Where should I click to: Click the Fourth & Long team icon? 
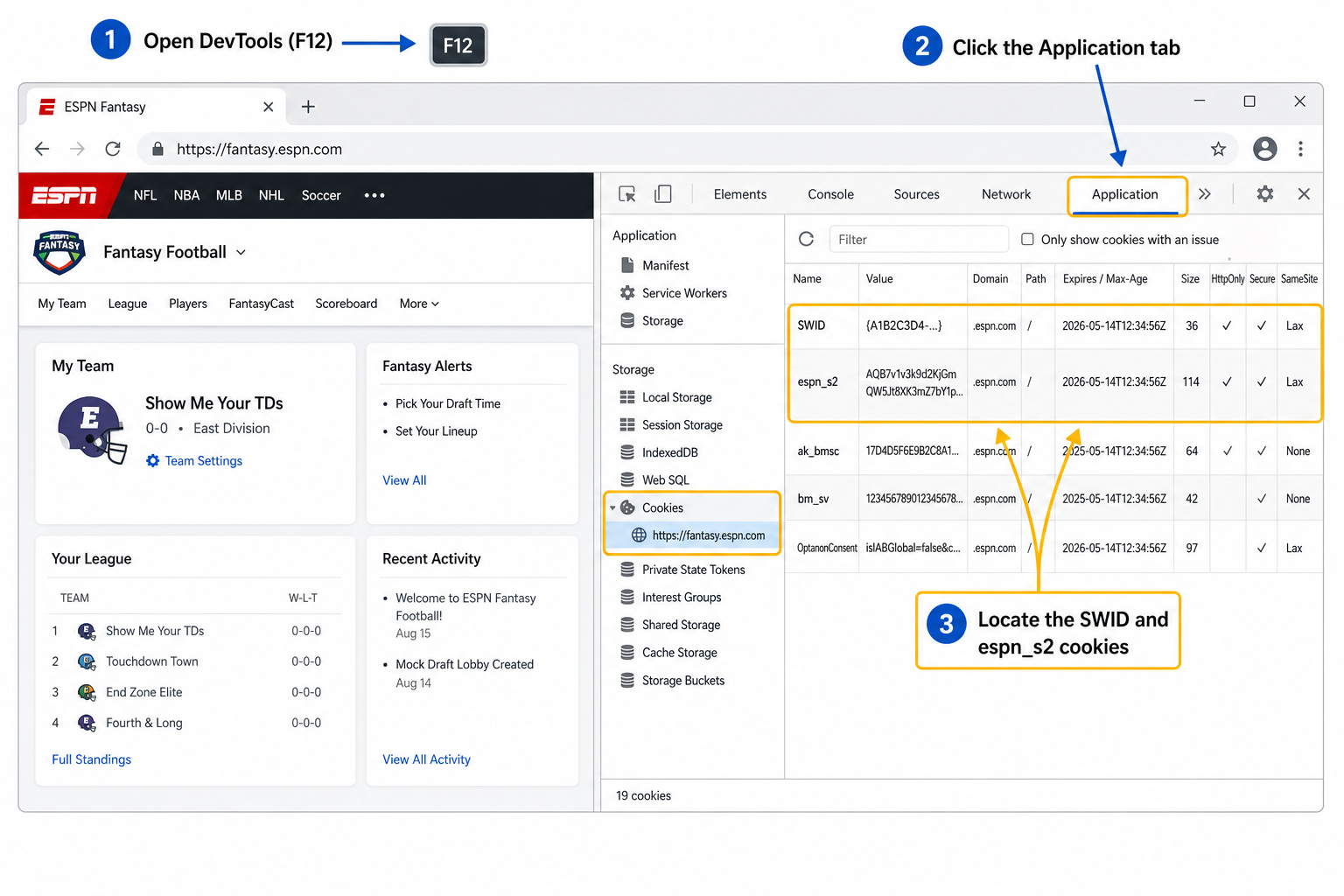[87, 723]
